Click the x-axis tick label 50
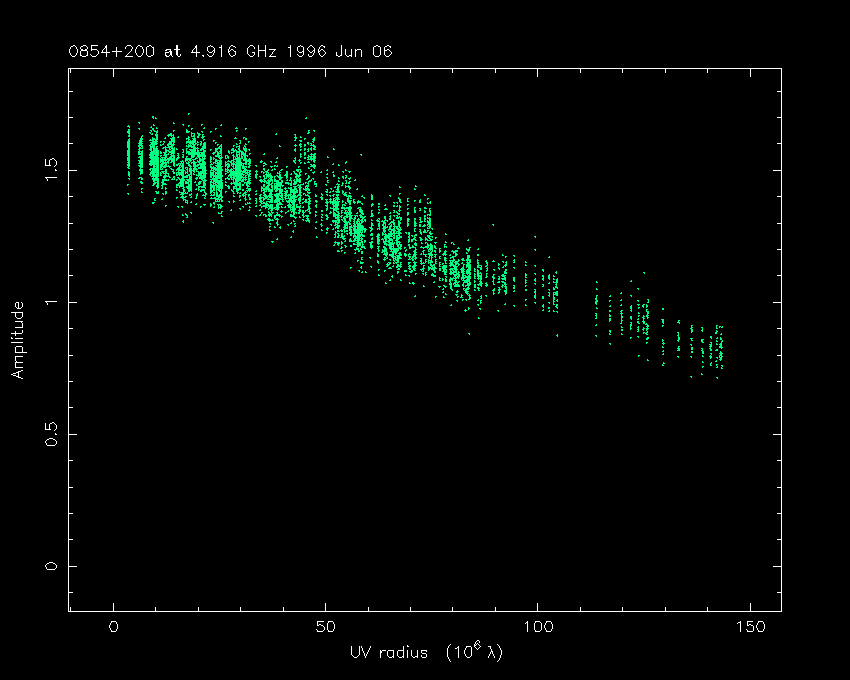This screenshot has width=850, height=680. 325,626
